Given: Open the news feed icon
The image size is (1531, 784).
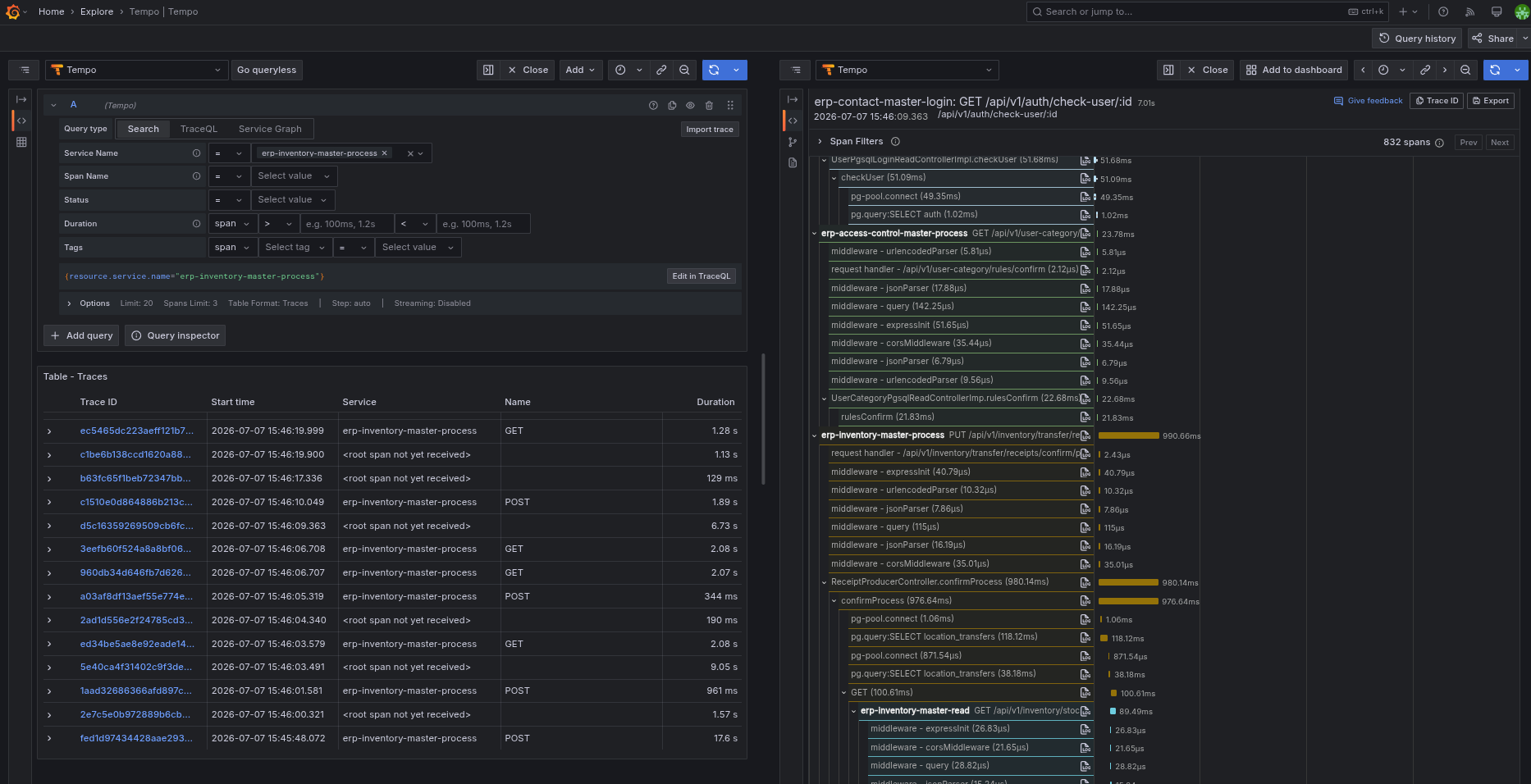Looking at the screenshot, I should coord(1469,11).
